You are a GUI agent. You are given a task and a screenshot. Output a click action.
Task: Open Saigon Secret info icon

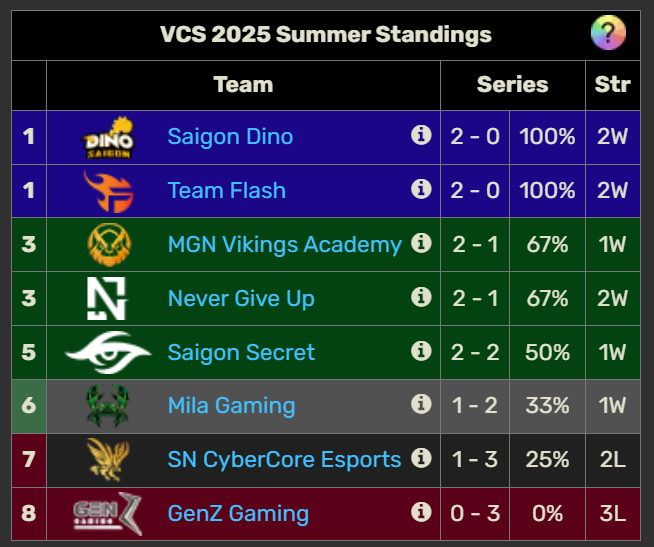tap(421, 351)
